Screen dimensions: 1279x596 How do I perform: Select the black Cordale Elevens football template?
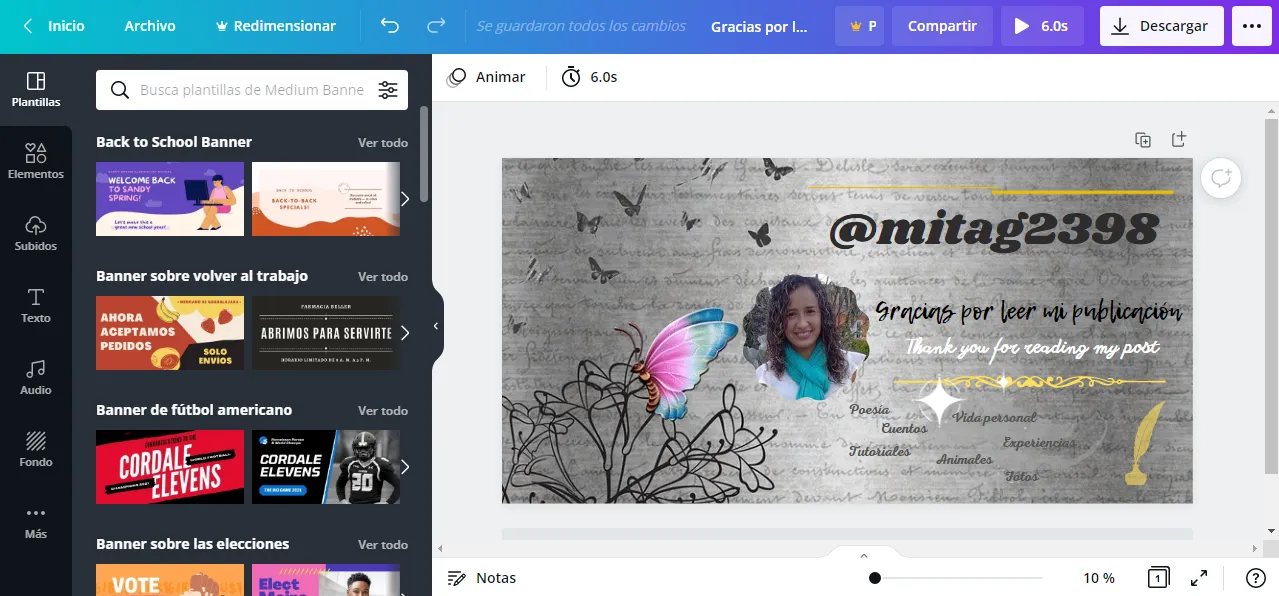pos(326,467)
